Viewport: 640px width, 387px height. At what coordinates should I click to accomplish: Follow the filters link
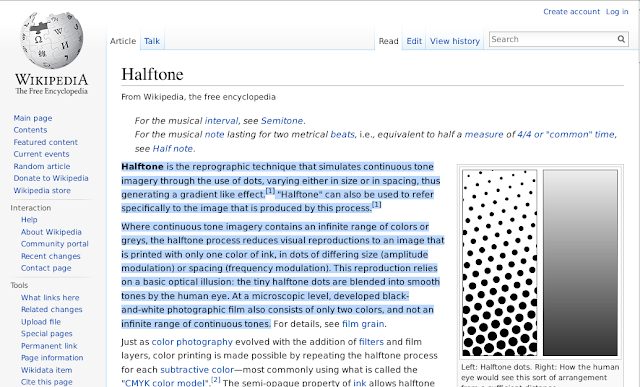pyautogui.click(x=371, y=342)
